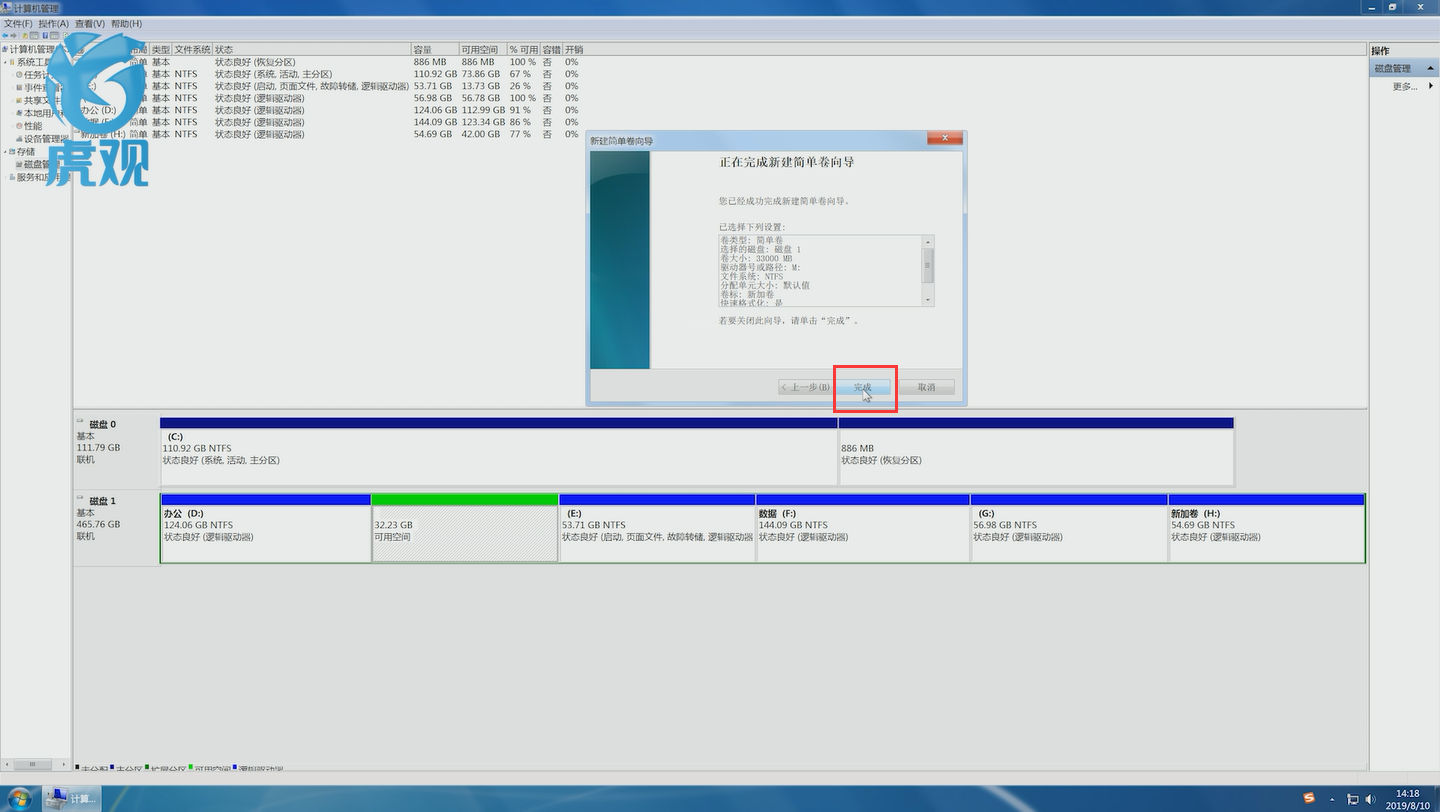Click the volume tray icon

(x=1372, y=799)
